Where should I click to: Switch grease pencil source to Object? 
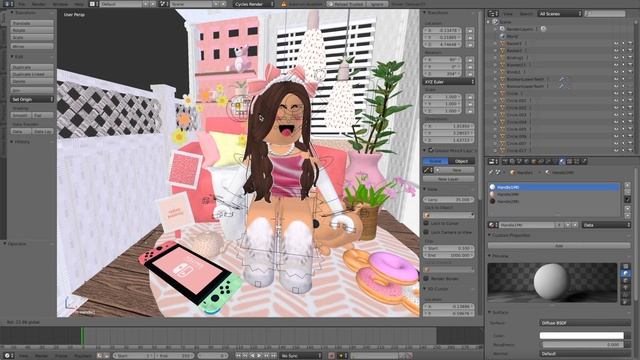[x=461, y=161]
